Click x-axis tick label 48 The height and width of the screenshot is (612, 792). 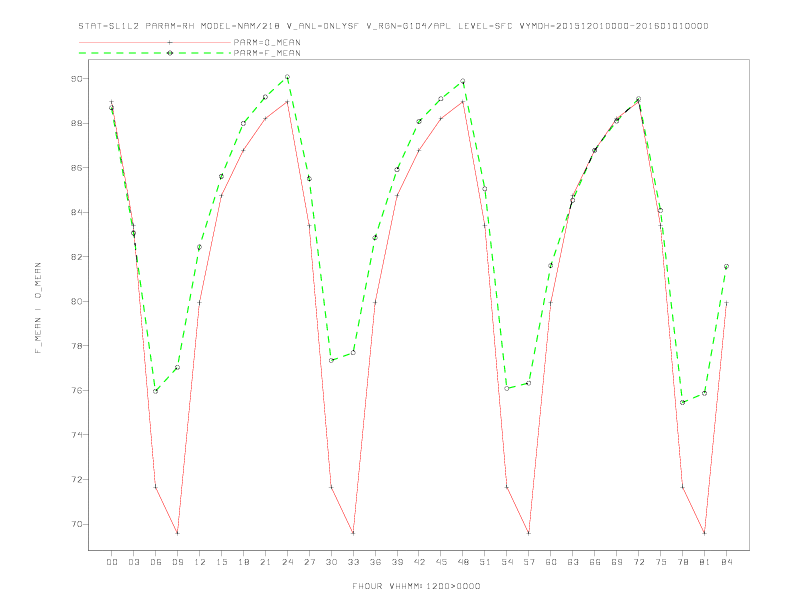(463, 562)
